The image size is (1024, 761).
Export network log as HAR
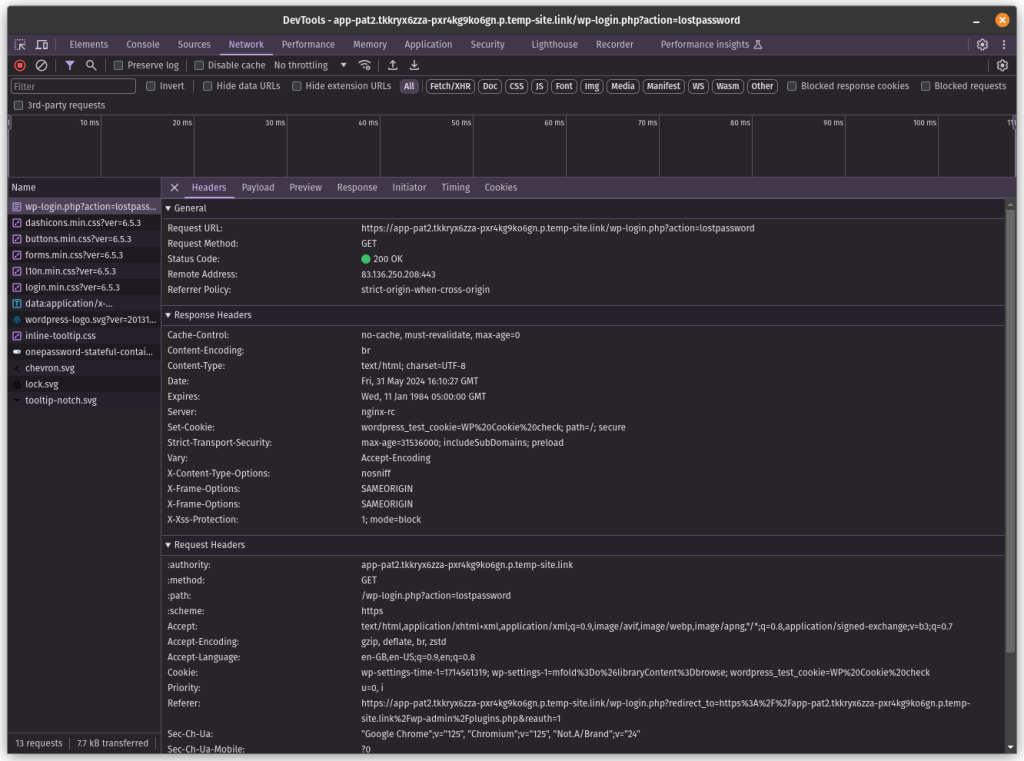pos(414,64)
